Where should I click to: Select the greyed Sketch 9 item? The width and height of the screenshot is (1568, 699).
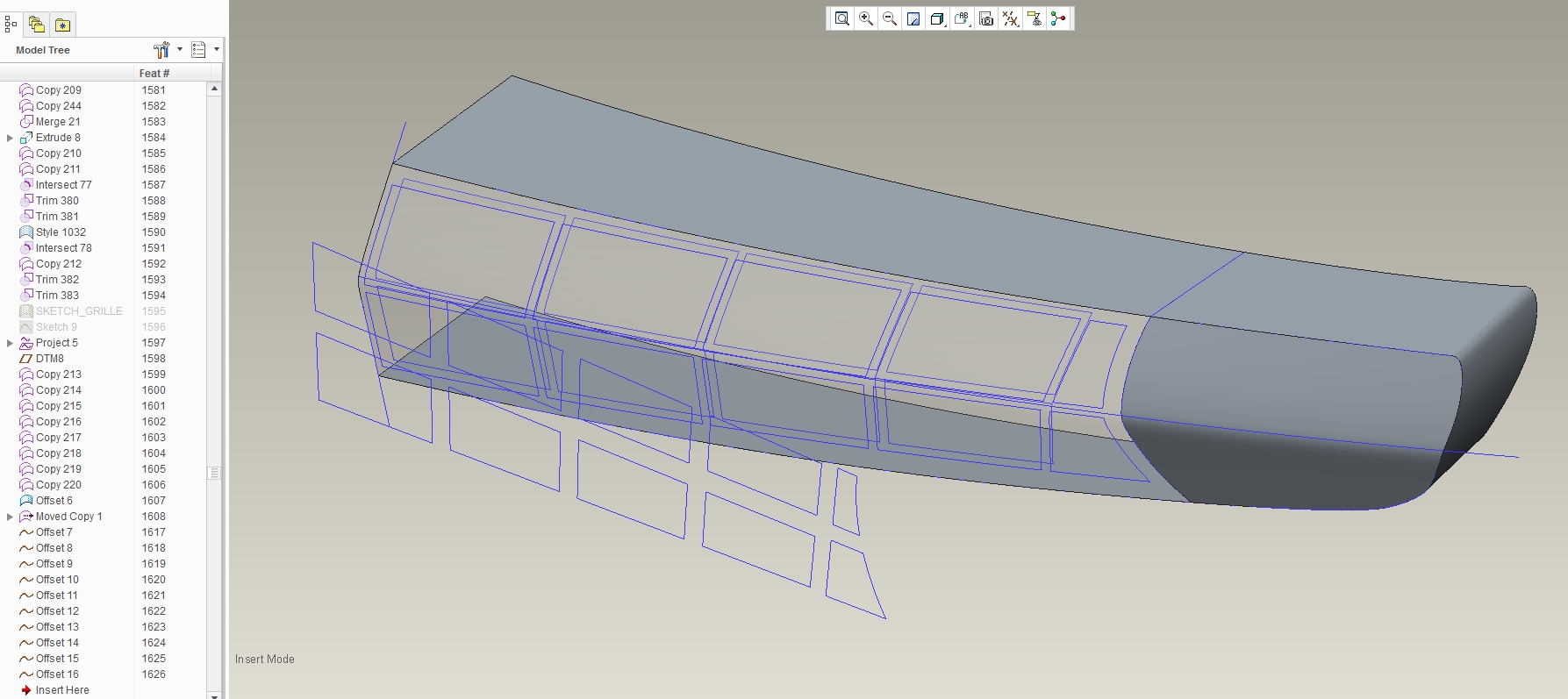(56, 327)
